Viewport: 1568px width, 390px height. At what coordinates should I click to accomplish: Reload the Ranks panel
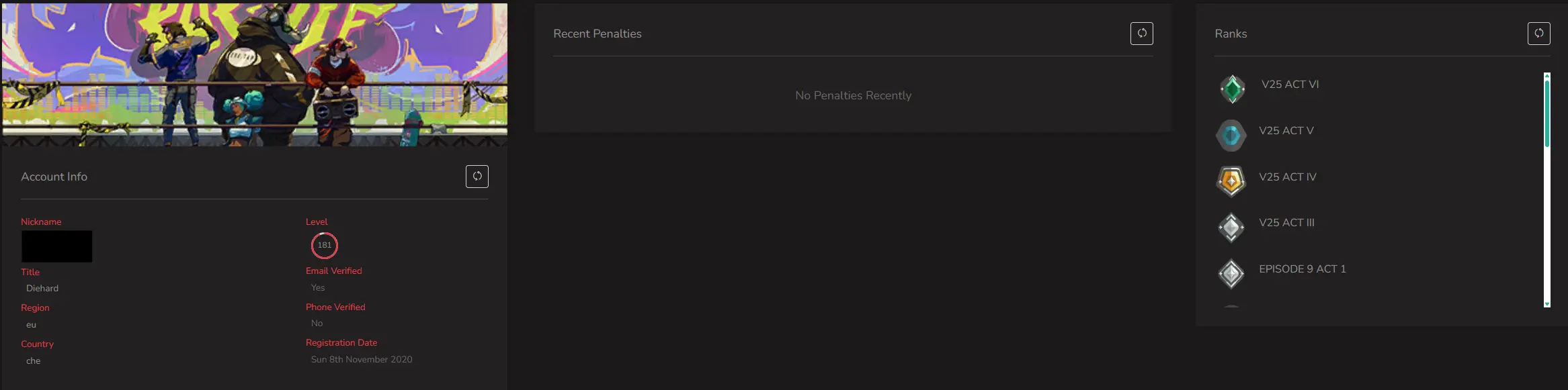(1538, 34)
